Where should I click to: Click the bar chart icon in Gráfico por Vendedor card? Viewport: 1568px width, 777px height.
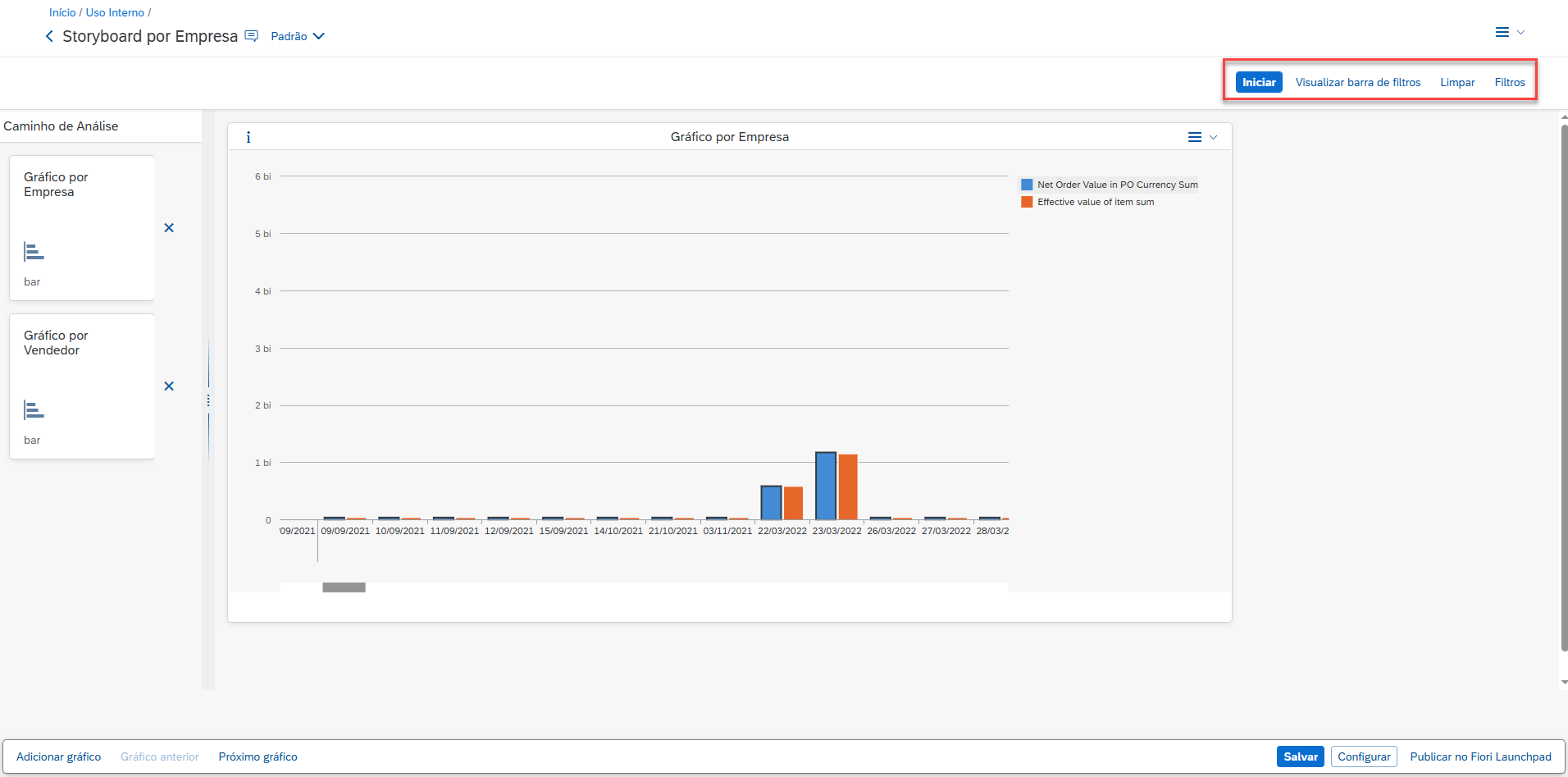tap(34, 410)
